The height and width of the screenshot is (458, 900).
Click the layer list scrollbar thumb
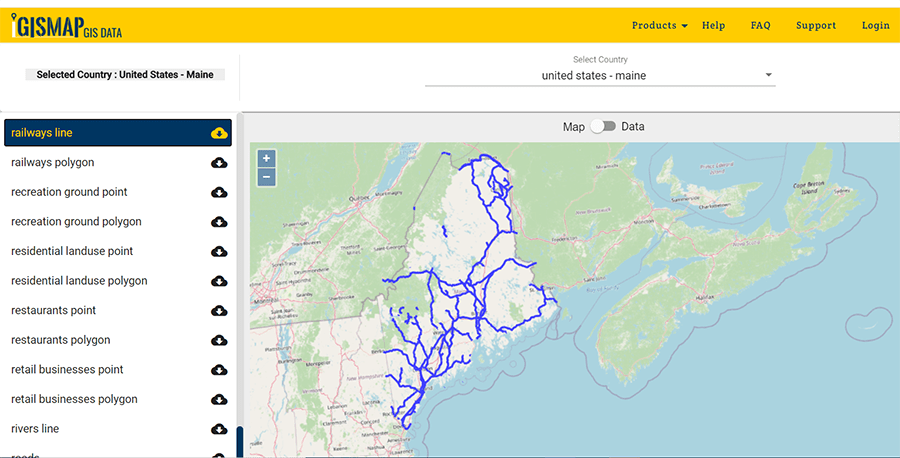240,441
